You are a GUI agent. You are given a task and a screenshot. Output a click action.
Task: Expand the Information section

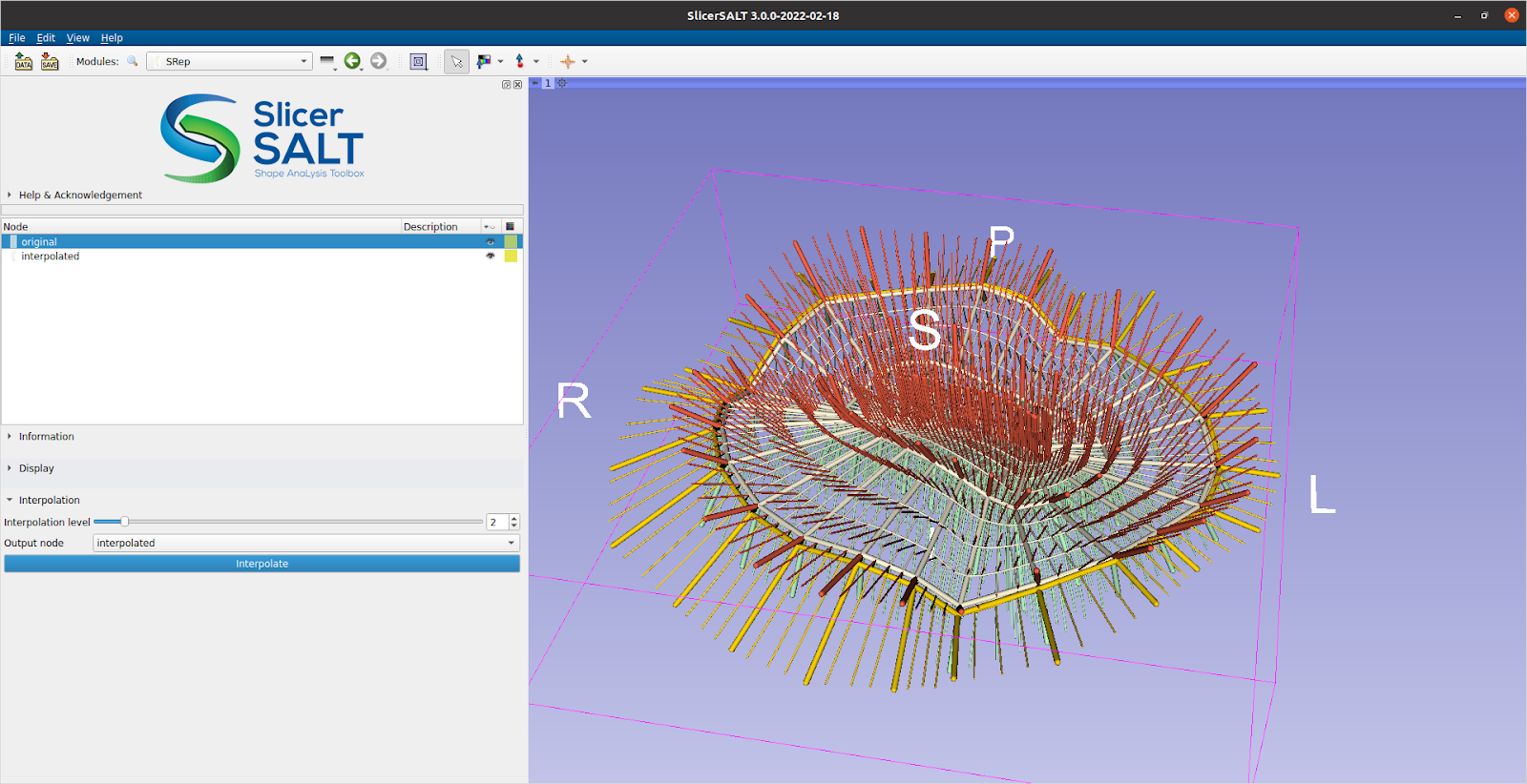[46, 437]
